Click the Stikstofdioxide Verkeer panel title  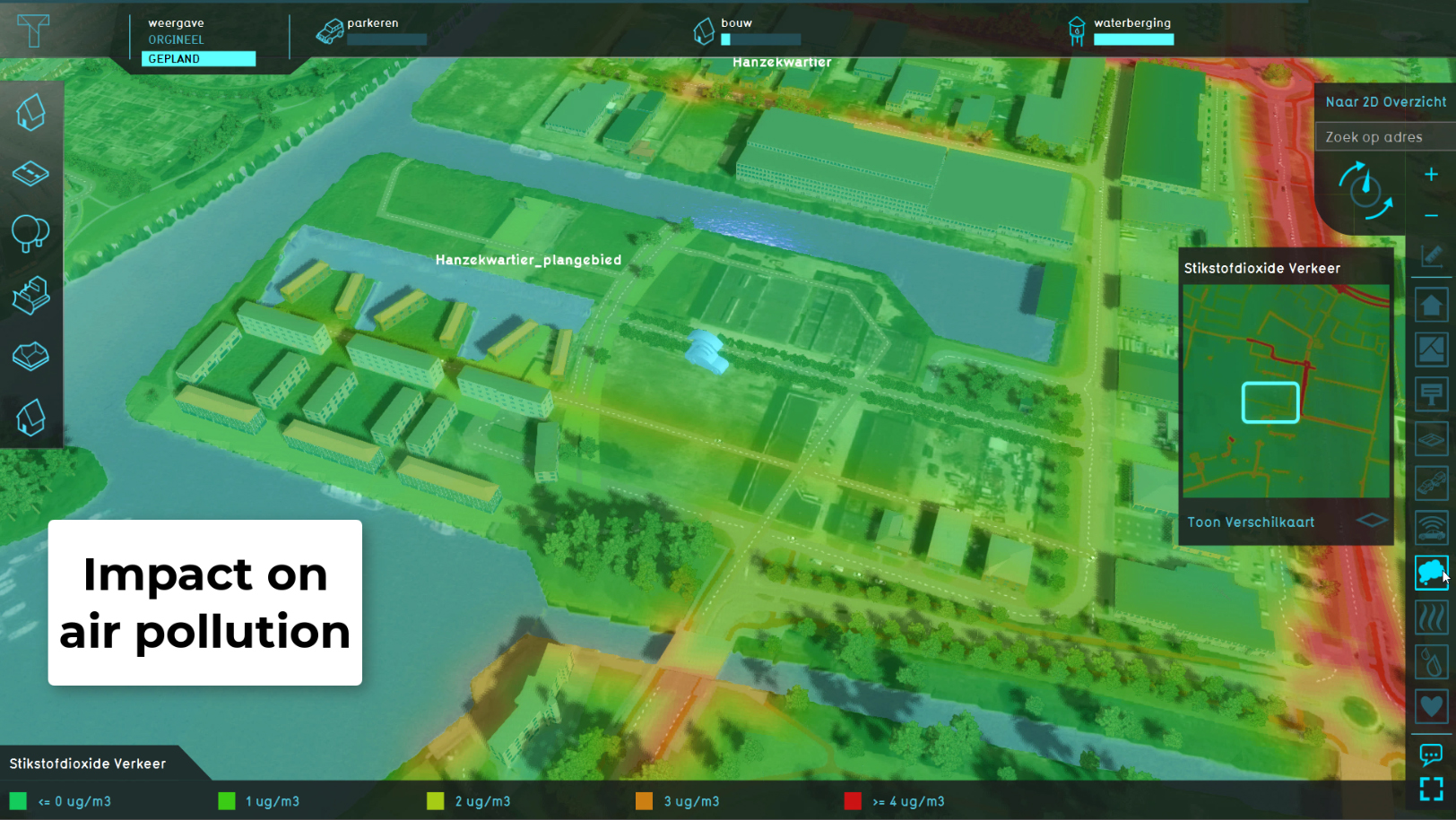[x=1262, y=268]
